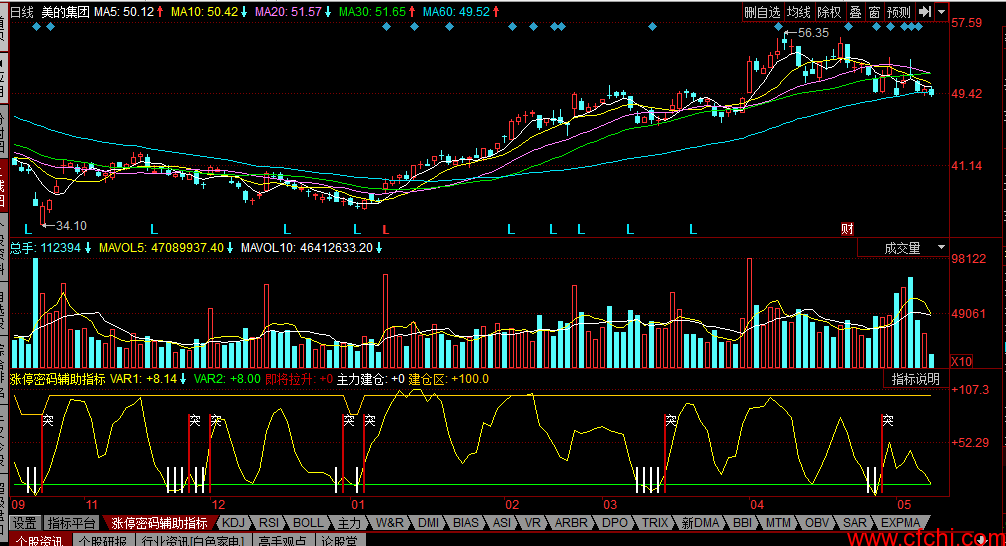Click the 总手: 112394 readout

click(x=46, y=248)
